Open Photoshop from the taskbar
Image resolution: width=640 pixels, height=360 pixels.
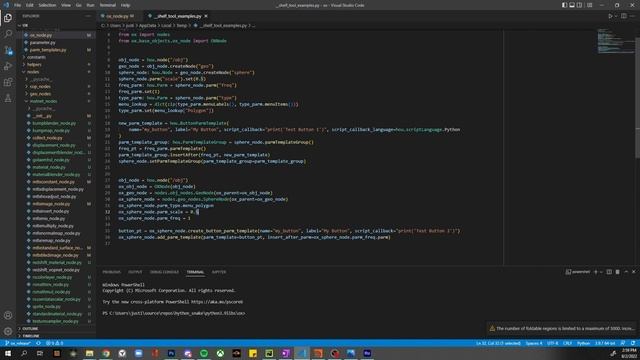point(171,353)
